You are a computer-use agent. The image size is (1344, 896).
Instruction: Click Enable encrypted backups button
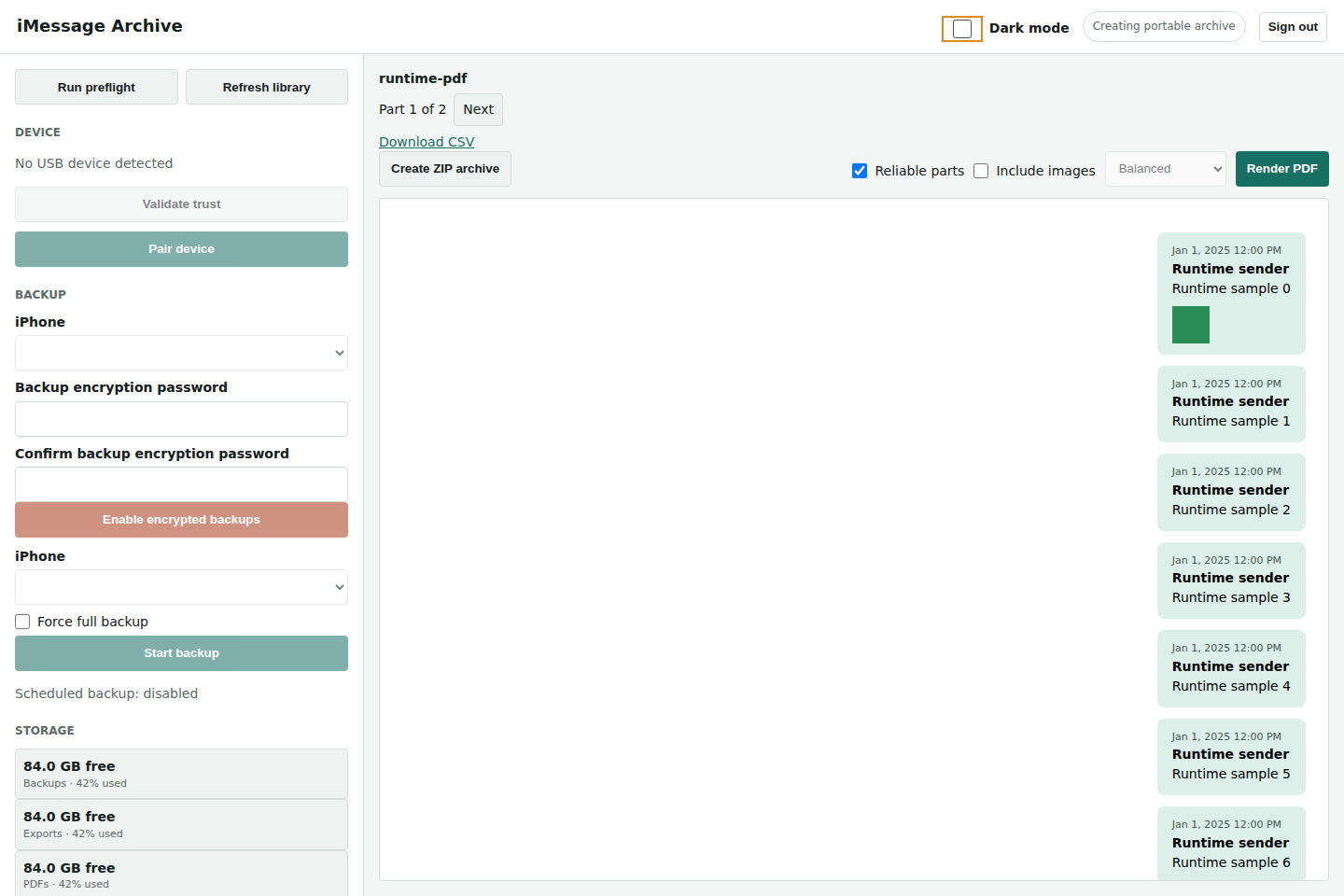[x=181, y=520]
